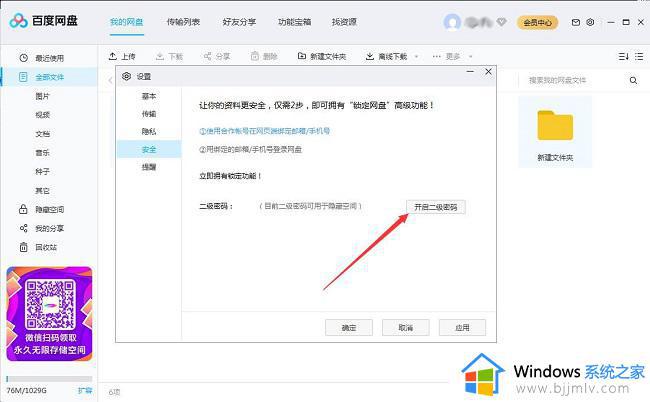This screenshot has width=650, height=402.
Task: Click the storage usage progress bar
Action: (49, 379)
